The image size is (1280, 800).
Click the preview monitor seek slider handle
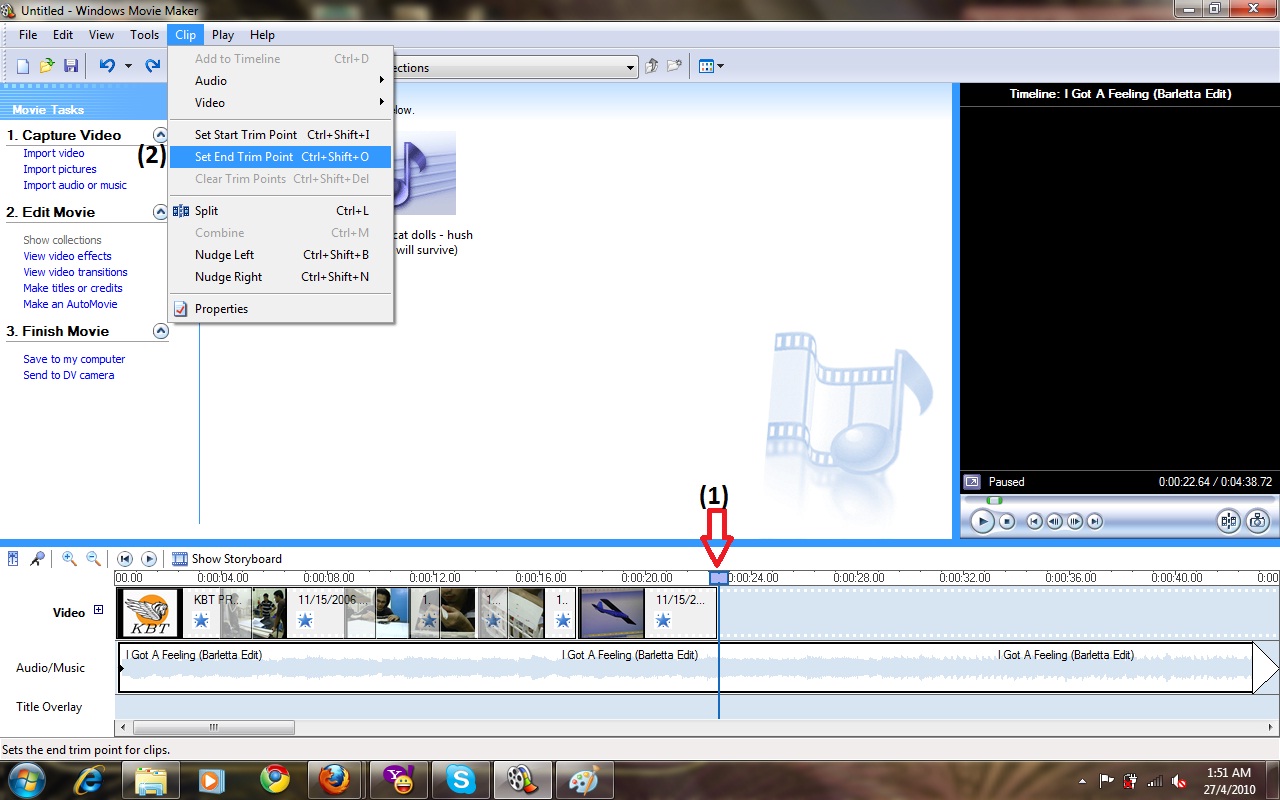[x=994, y=500]
